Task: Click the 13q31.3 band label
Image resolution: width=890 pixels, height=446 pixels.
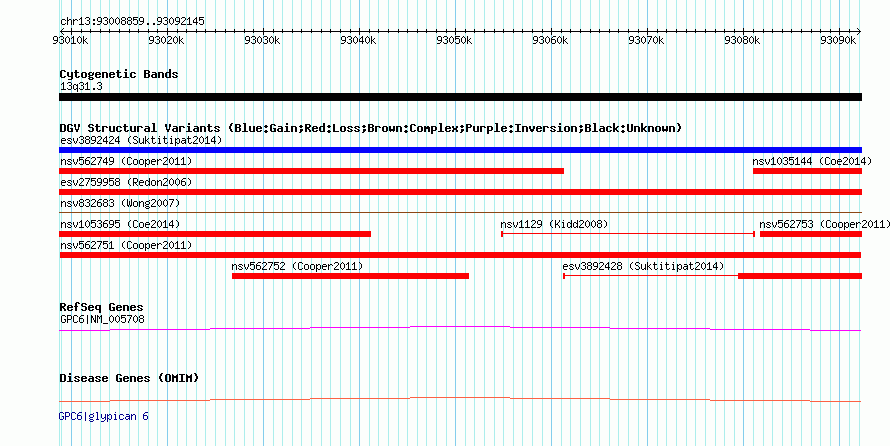Action: 81,87
